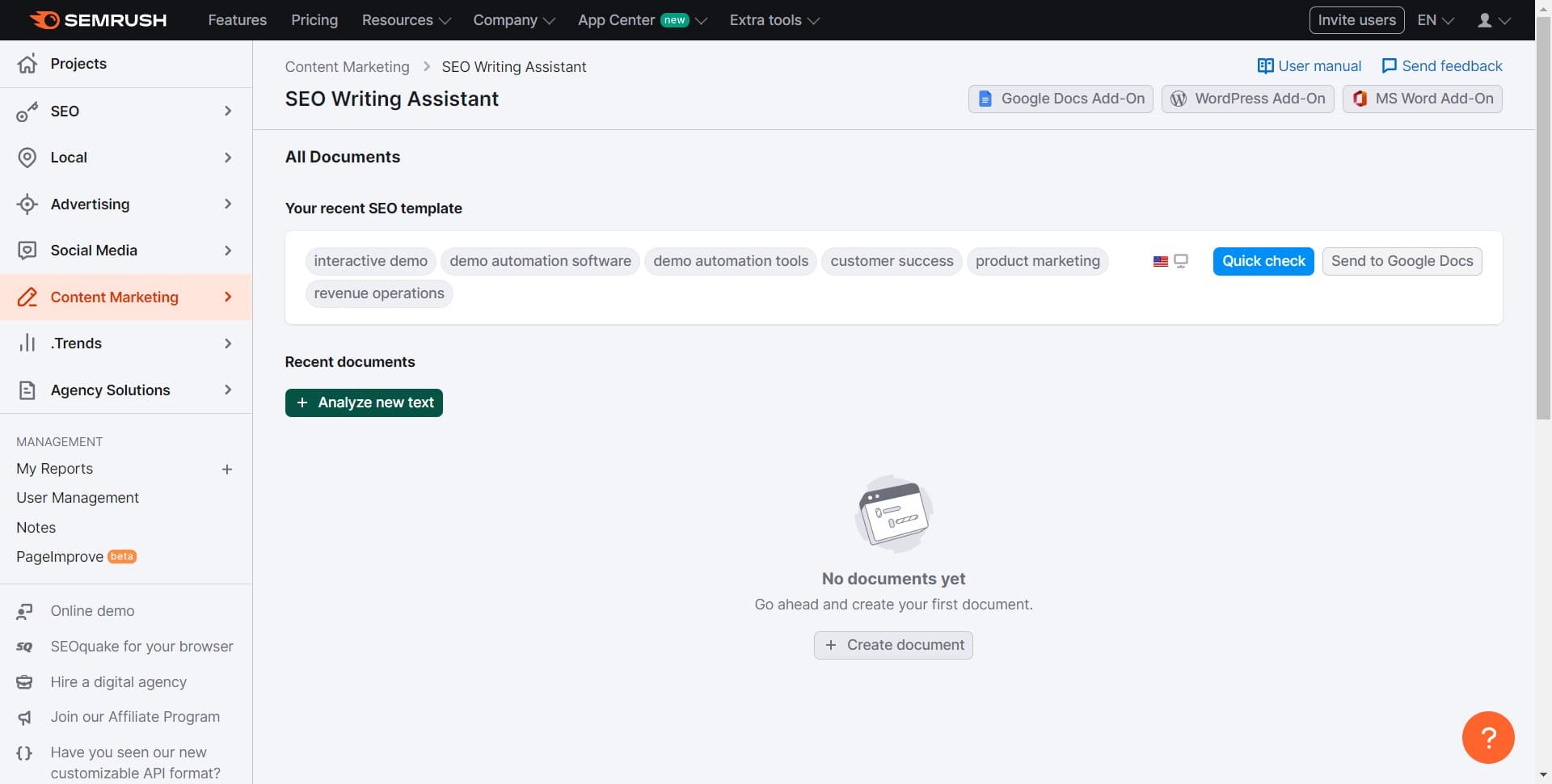Open the Resources dropdown menu
This screenshot has width=1552, height=784.
tap(406, 20)
